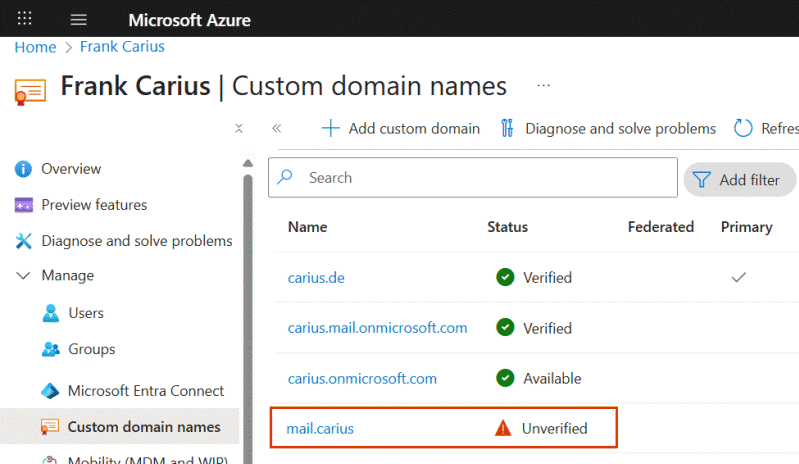
Task: Click the Custom domain names page icon
Action: point(30,92)
